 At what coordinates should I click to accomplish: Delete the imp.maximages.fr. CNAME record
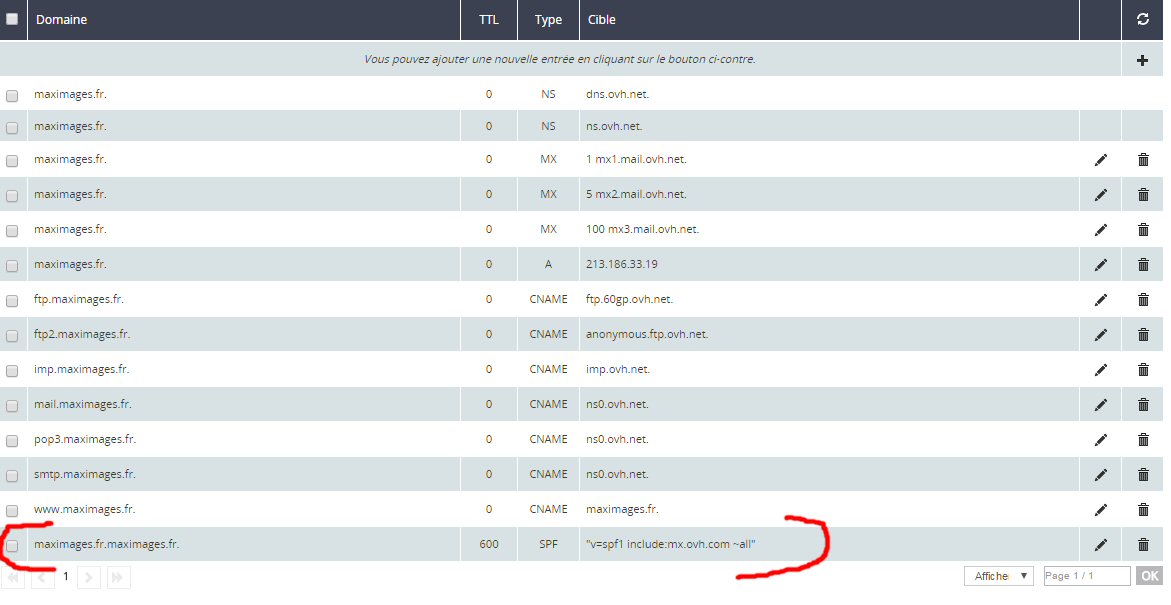[1143, 370]
